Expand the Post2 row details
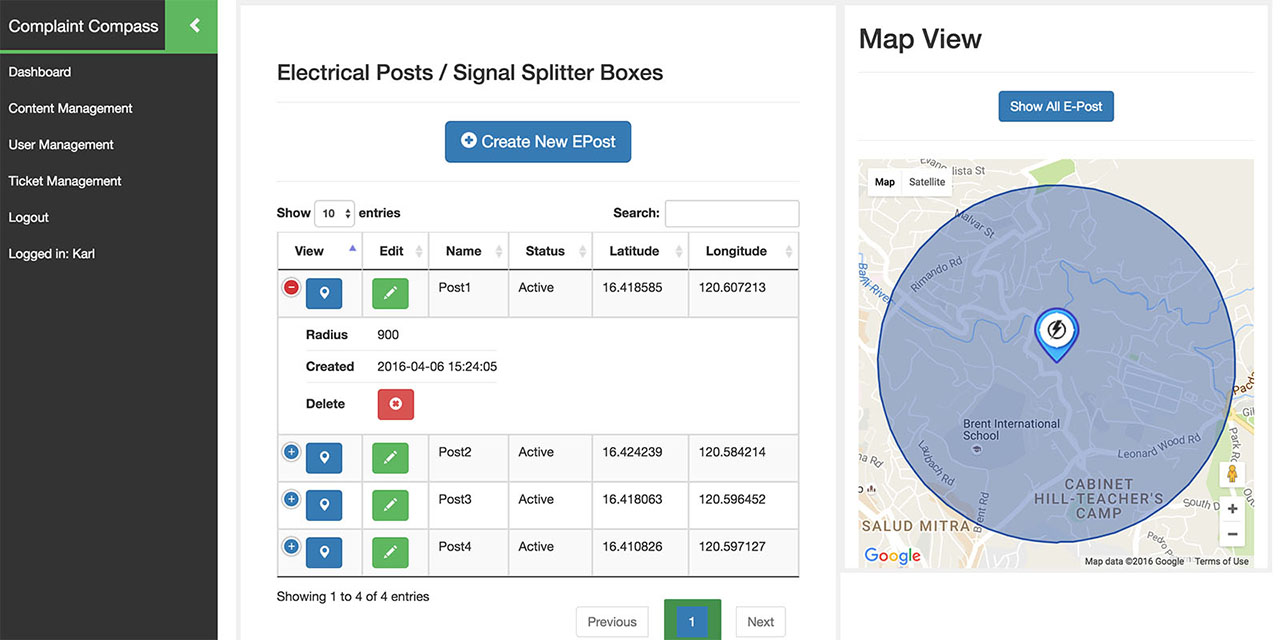The image size is (1280, 640). coord(291,452)
